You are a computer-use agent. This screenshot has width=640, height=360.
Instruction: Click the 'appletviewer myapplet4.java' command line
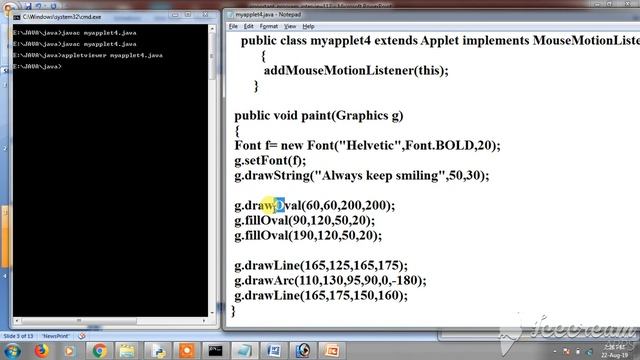[87, 55]
